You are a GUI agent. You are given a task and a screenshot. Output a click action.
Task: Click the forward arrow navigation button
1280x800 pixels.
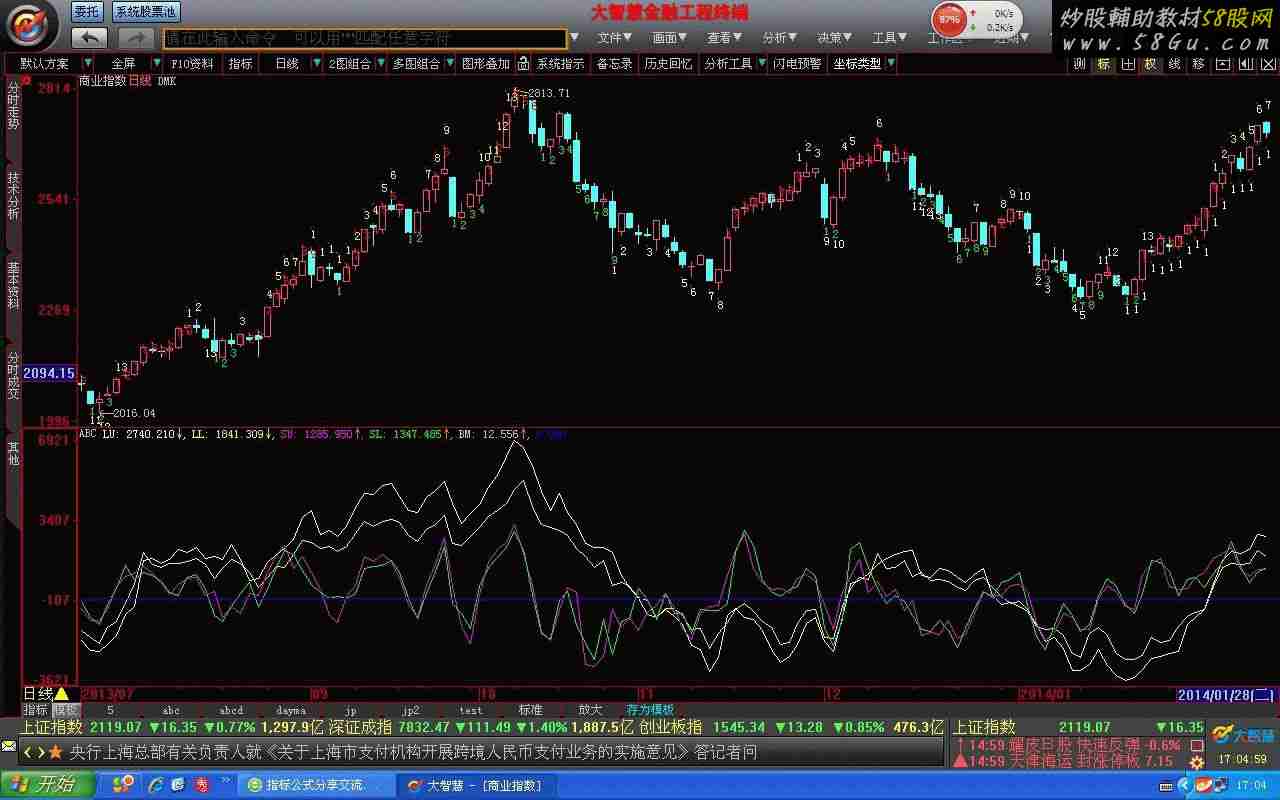click(x=136, y=38)
